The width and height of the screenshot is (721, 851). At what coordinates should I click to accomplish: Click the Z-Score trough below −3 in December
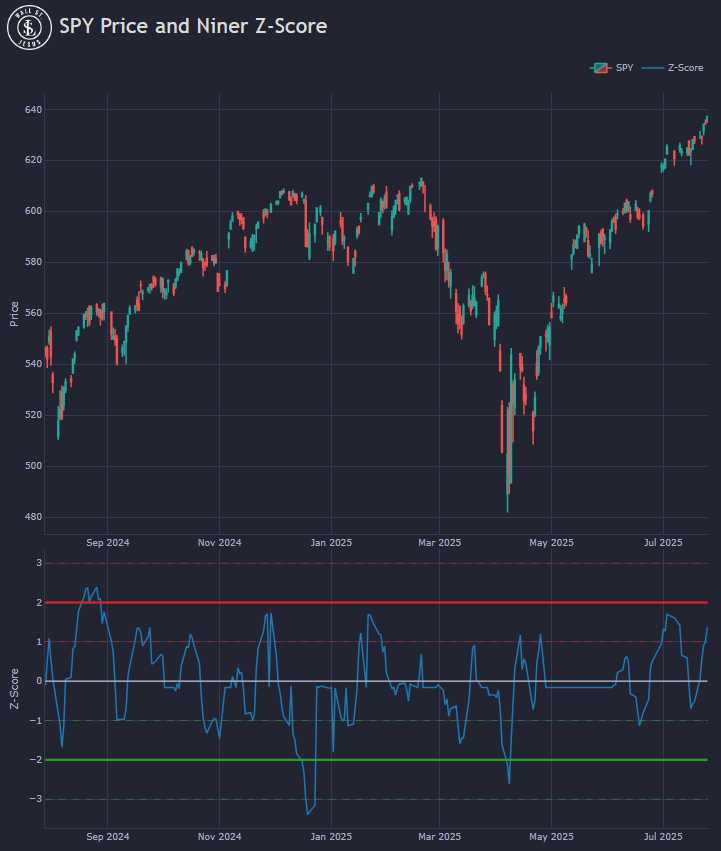click(308, 813)
